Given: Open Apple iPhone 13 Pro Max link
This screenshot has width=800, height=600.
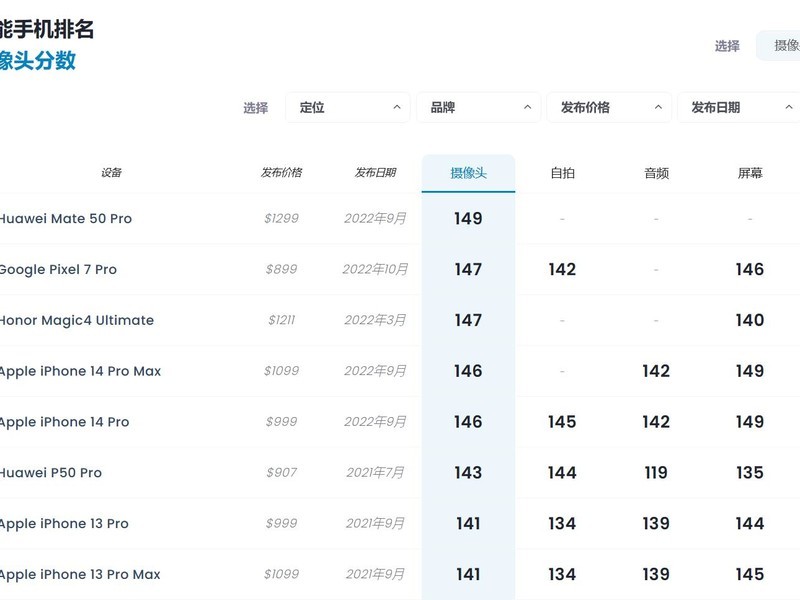Looking at the screenshot, I should click(80, 575).
